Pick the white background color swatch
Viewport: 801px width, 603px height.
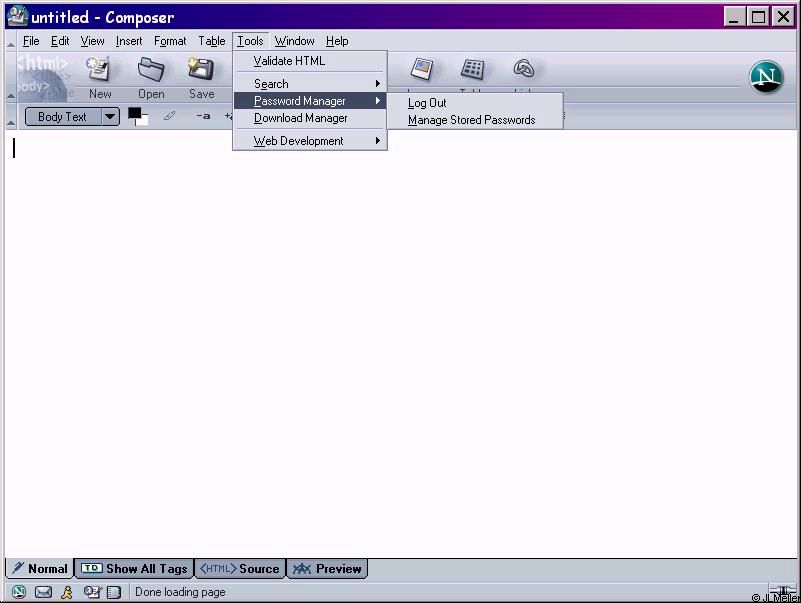point(144,121)
